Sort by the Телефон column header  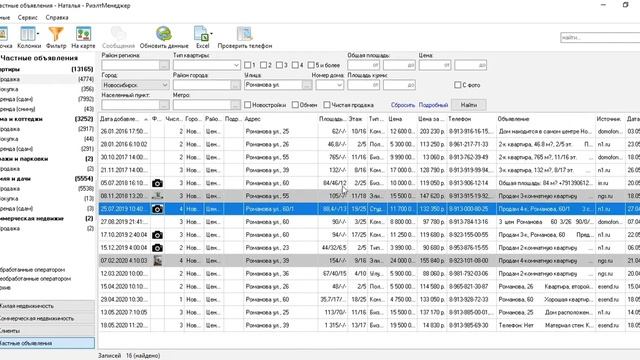(471, 119)
